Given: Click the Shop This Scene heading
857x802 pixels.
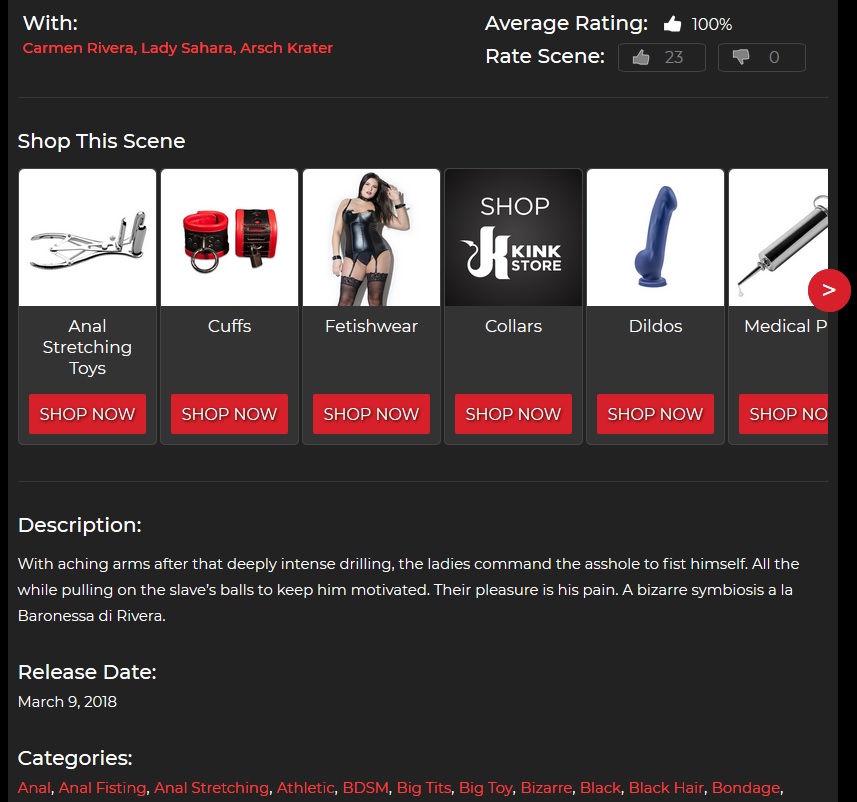Looking at the screenshot, I should [102, 141].
